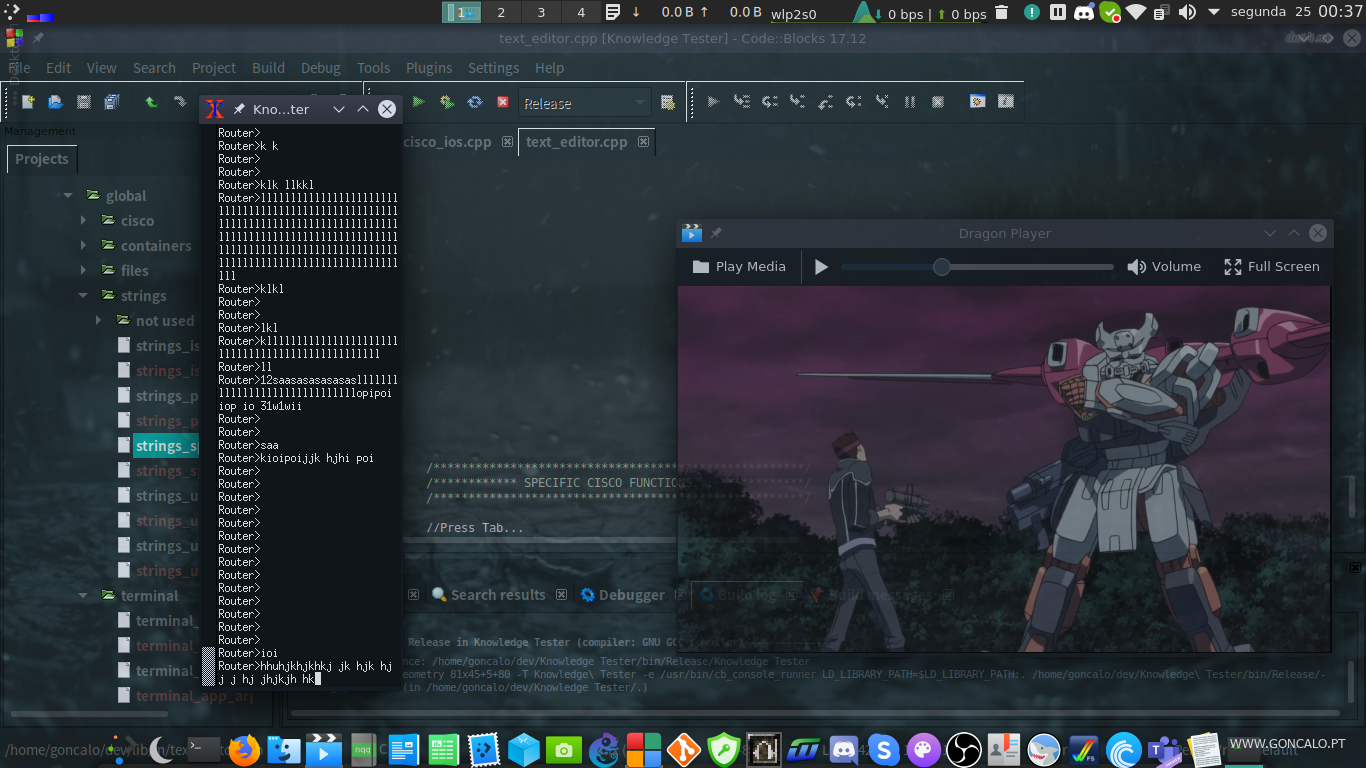
Task: Open the View menu
Action: (x=102, y=68)
